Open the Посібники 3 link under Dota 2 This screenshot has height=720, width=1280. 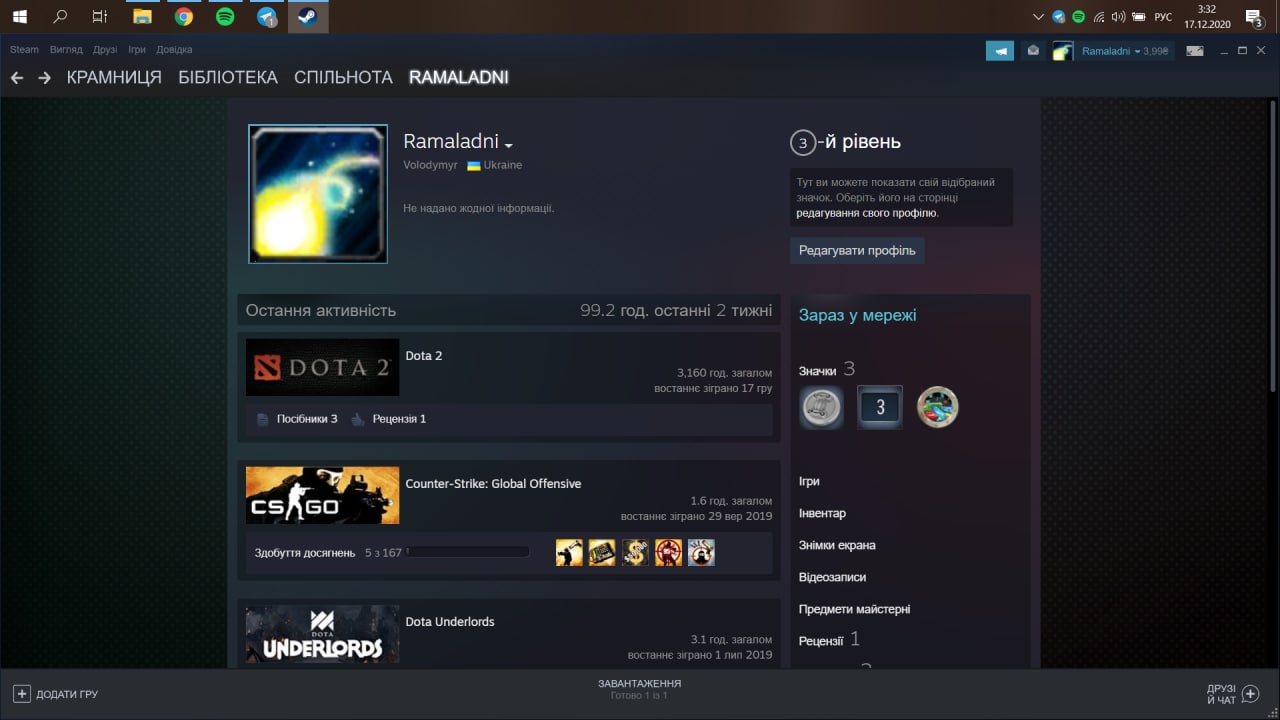(307, 419)
